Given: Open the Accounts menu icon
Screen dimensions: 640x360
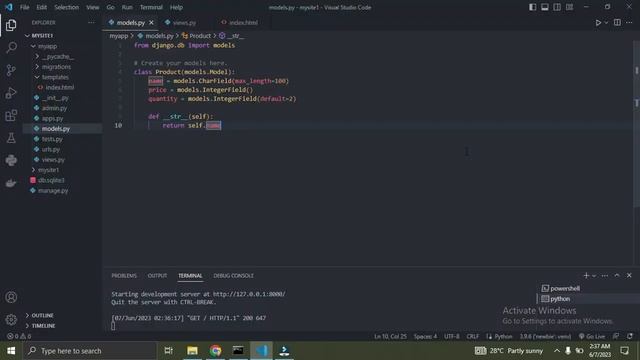Looking at the screenshot, I should tap(11, 297).
